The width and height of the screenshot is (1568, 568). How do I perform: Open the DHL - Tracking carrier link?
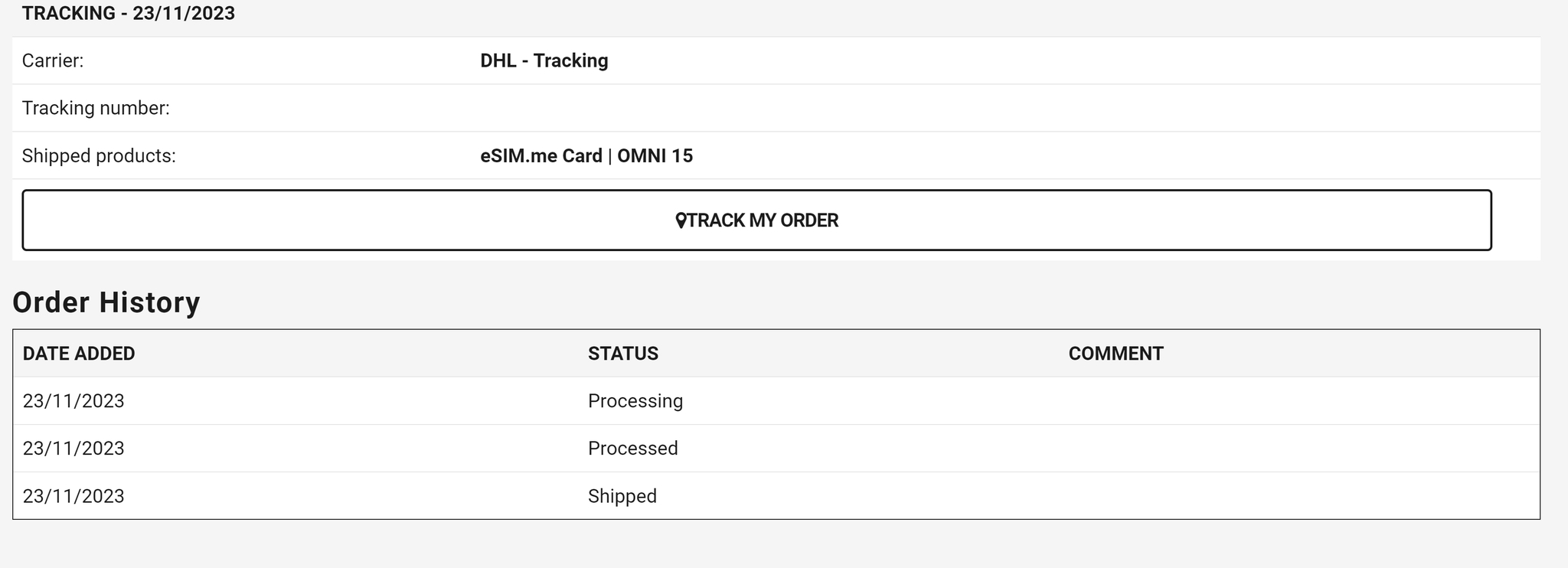click(544, 60)
